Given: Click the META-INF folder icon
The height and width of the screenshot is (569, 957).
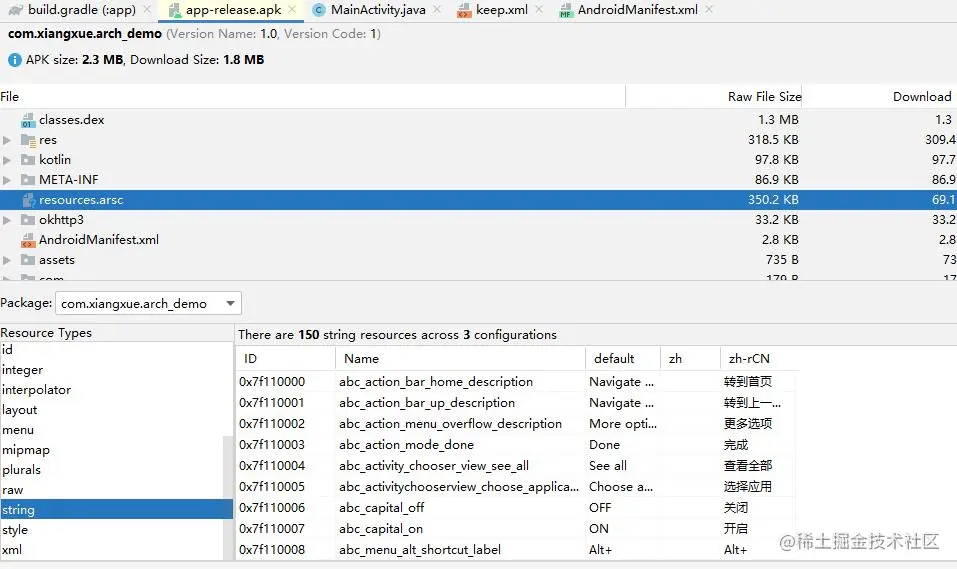Looking at the screenshot, I should click(x=27, y=180).
